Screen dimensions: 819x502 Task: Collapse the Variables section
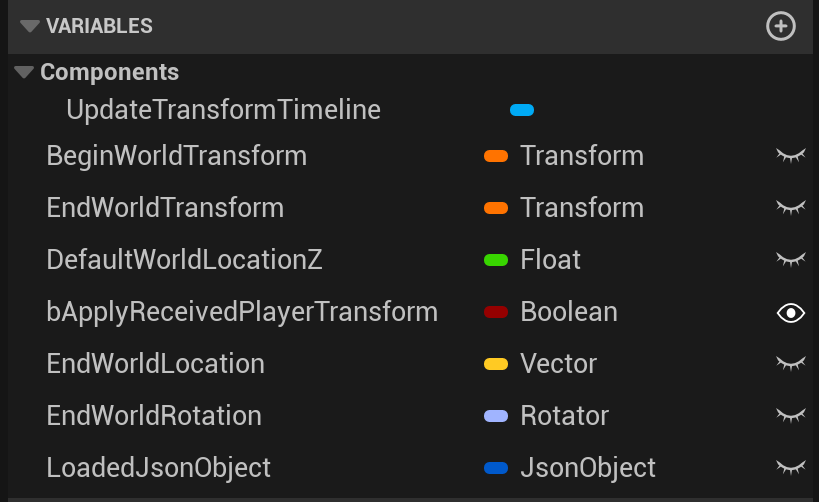coord(29,27)
